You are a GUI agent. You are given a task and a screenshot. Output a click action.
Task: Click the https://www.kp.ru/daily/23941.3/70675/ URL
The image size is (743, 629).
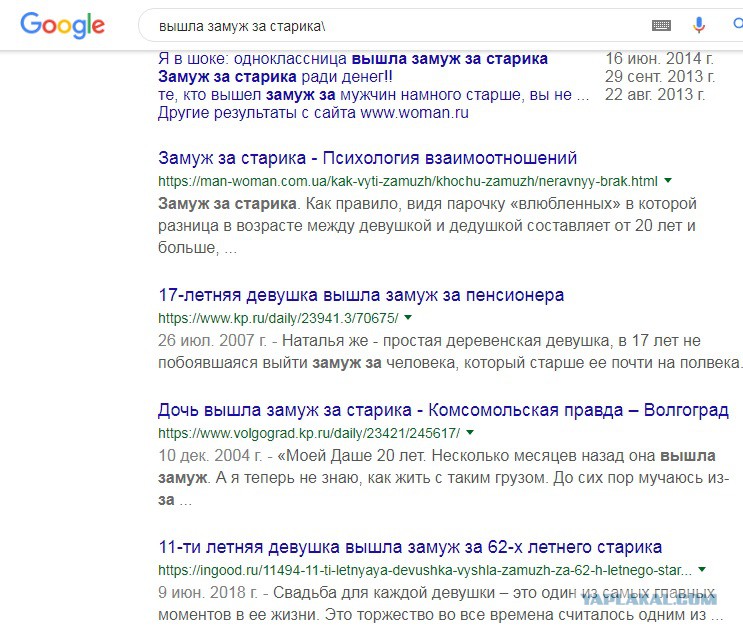click(278, 319)
